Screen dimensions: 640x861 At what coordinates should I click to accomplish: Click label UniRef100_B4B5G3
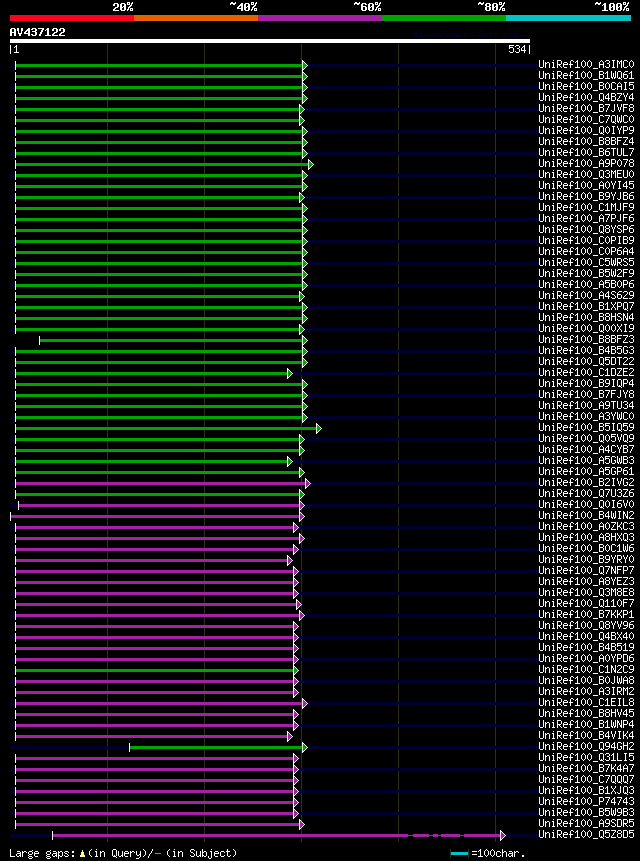click(x=586, y=350)
